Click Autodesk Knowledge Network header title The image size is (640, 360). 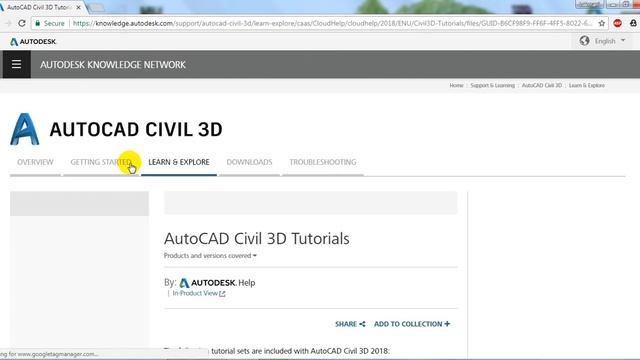point(113,64)
